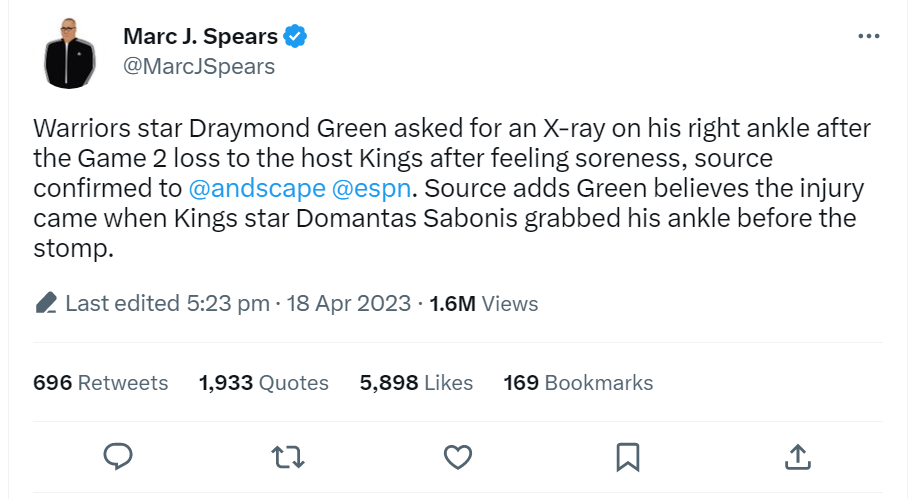The image size is (908, 499).
Task: View the 1,933 Quotes list
Action: point(263,382)
